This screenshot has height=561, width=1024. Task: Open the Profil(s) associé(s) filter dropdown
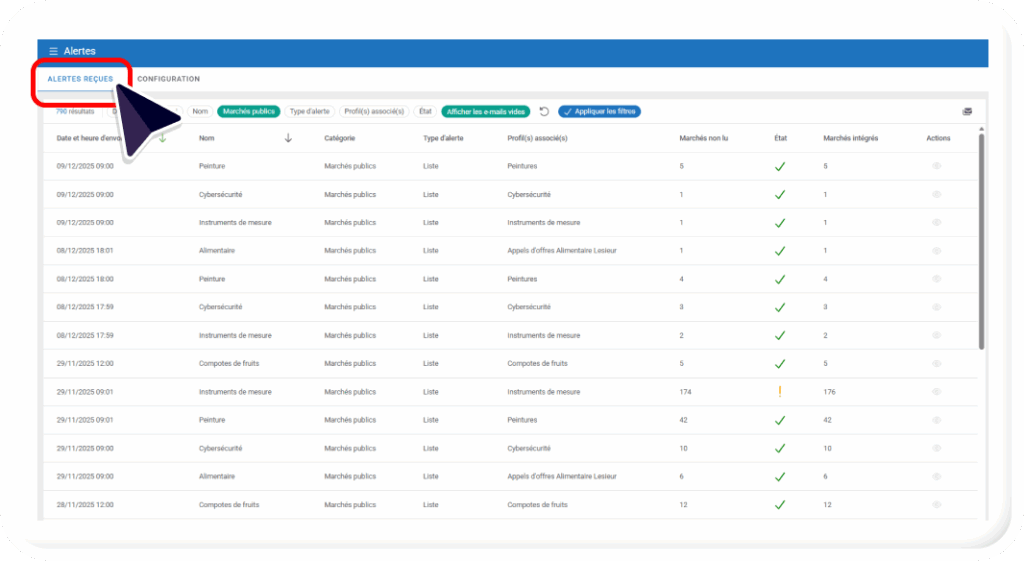pyautogui.click(x=373, y=112)
